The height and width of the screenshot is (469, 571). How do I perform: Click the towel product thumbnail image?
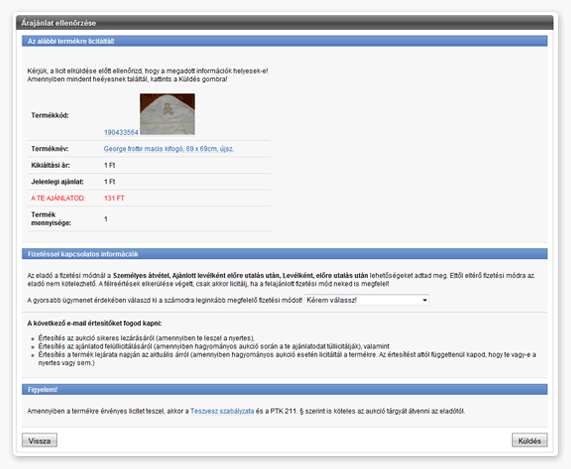168,114
